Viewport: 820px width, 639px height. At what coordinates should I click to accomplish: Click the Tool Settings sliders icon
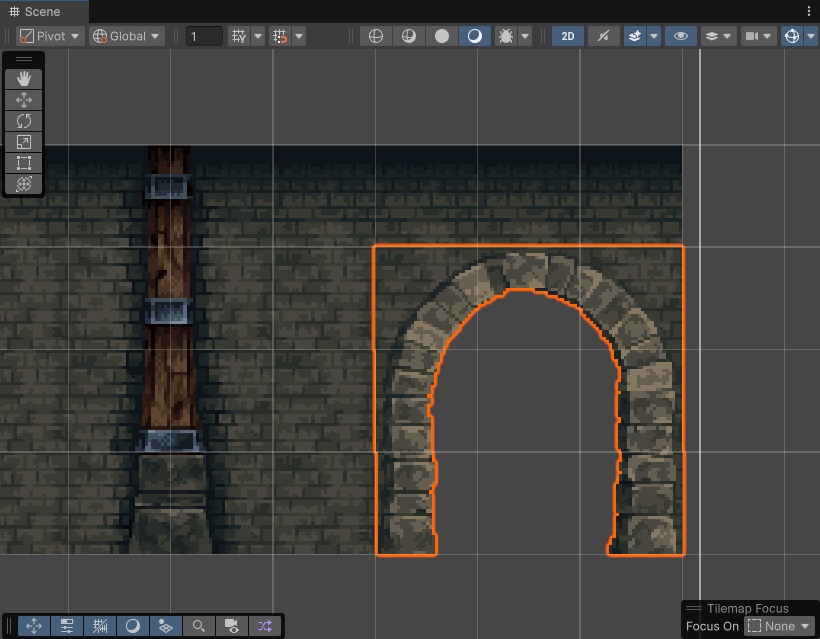[67, 625]
